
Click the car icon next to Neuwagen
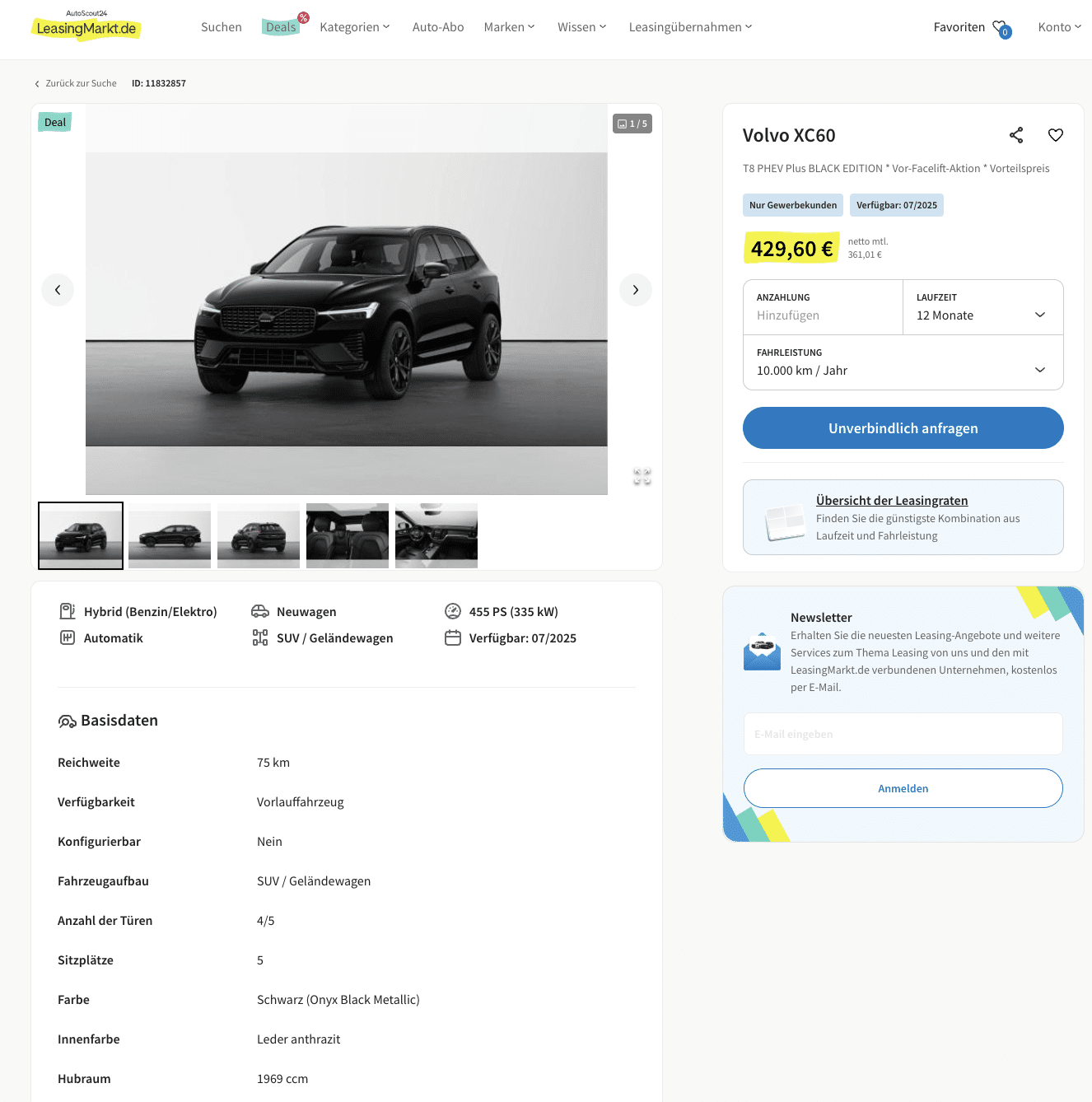(260, 611)
